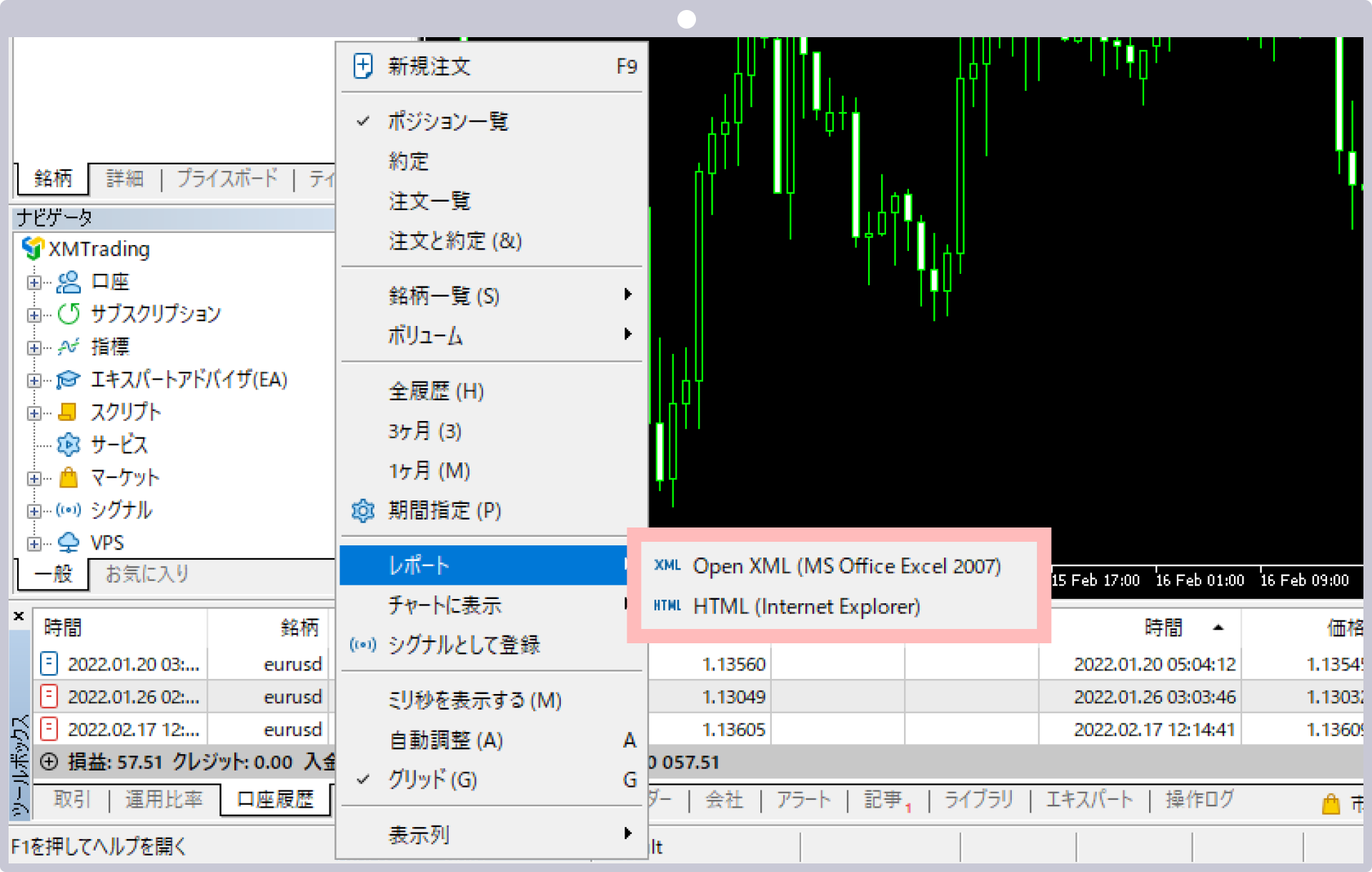Choose 1ヶ月 (M) menu entry
Screen dimensions: 1372x872
tap(492, 471)
